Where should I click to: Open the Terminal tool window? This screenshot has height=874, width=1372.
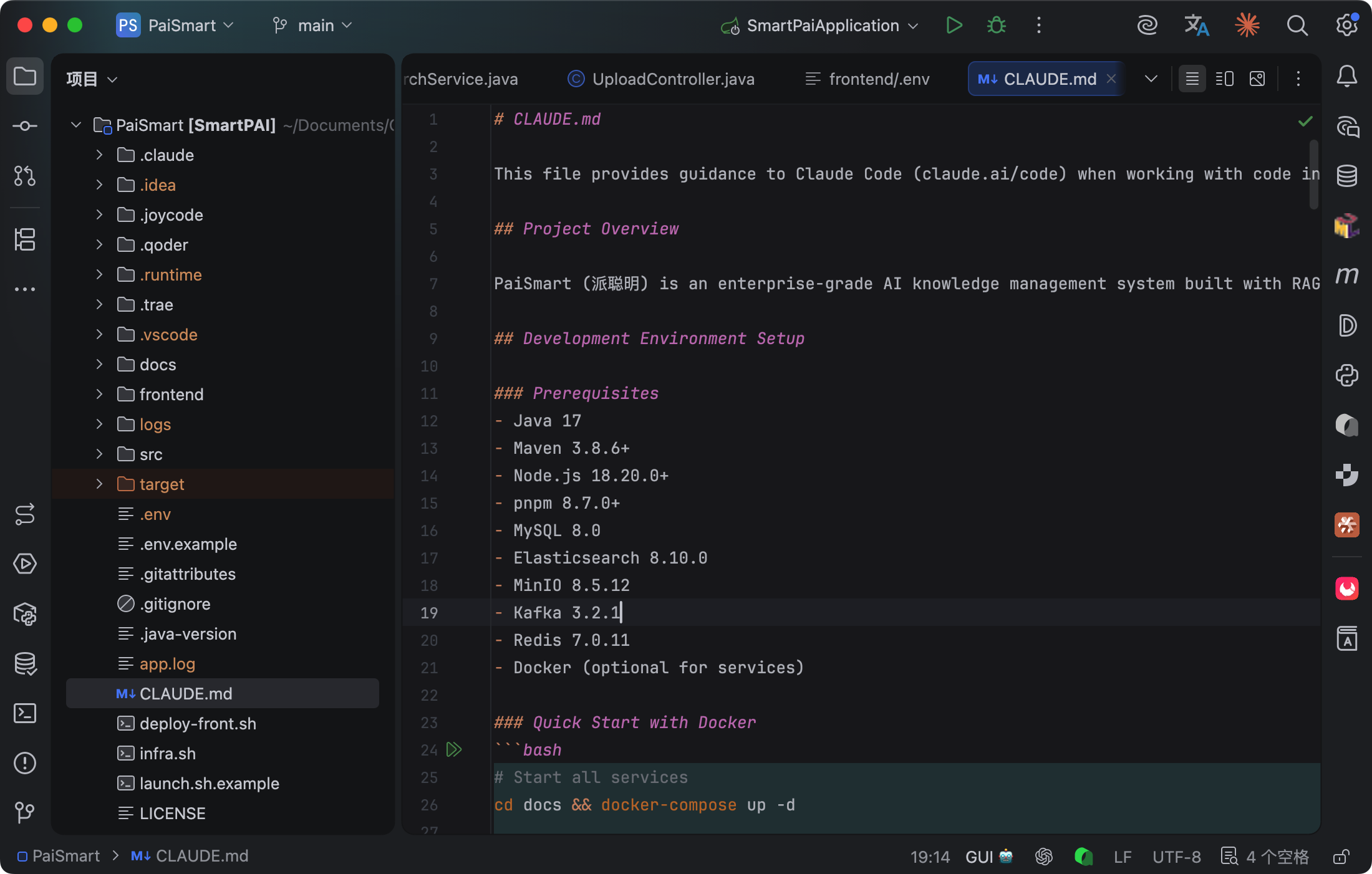coord(25,713)
